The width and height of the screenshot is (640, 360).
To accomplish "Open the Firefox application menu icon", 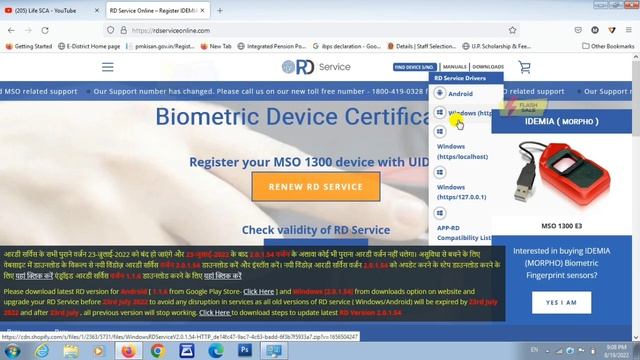I will tap(629, 30).
